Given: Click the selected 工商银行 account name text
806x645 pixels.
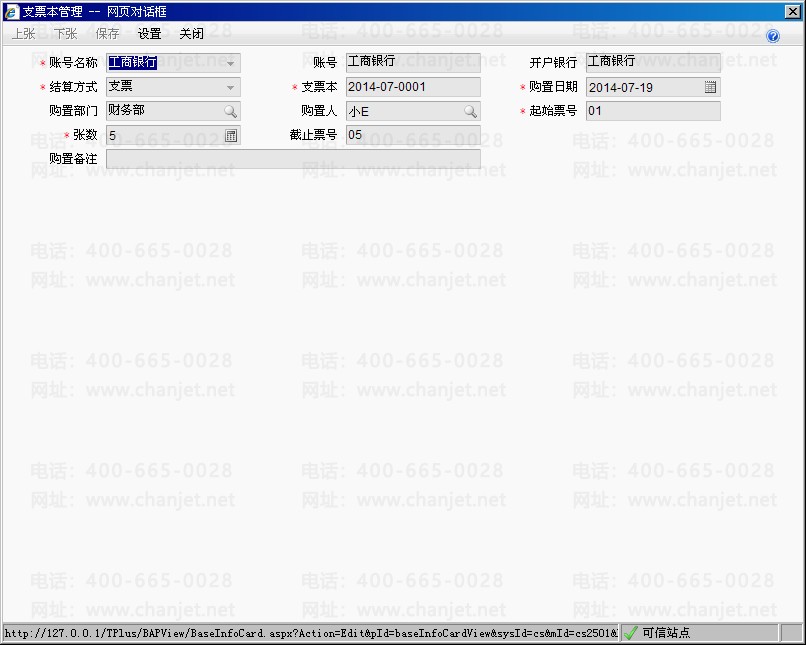Looking at the screenshot, I should point(132,62).
